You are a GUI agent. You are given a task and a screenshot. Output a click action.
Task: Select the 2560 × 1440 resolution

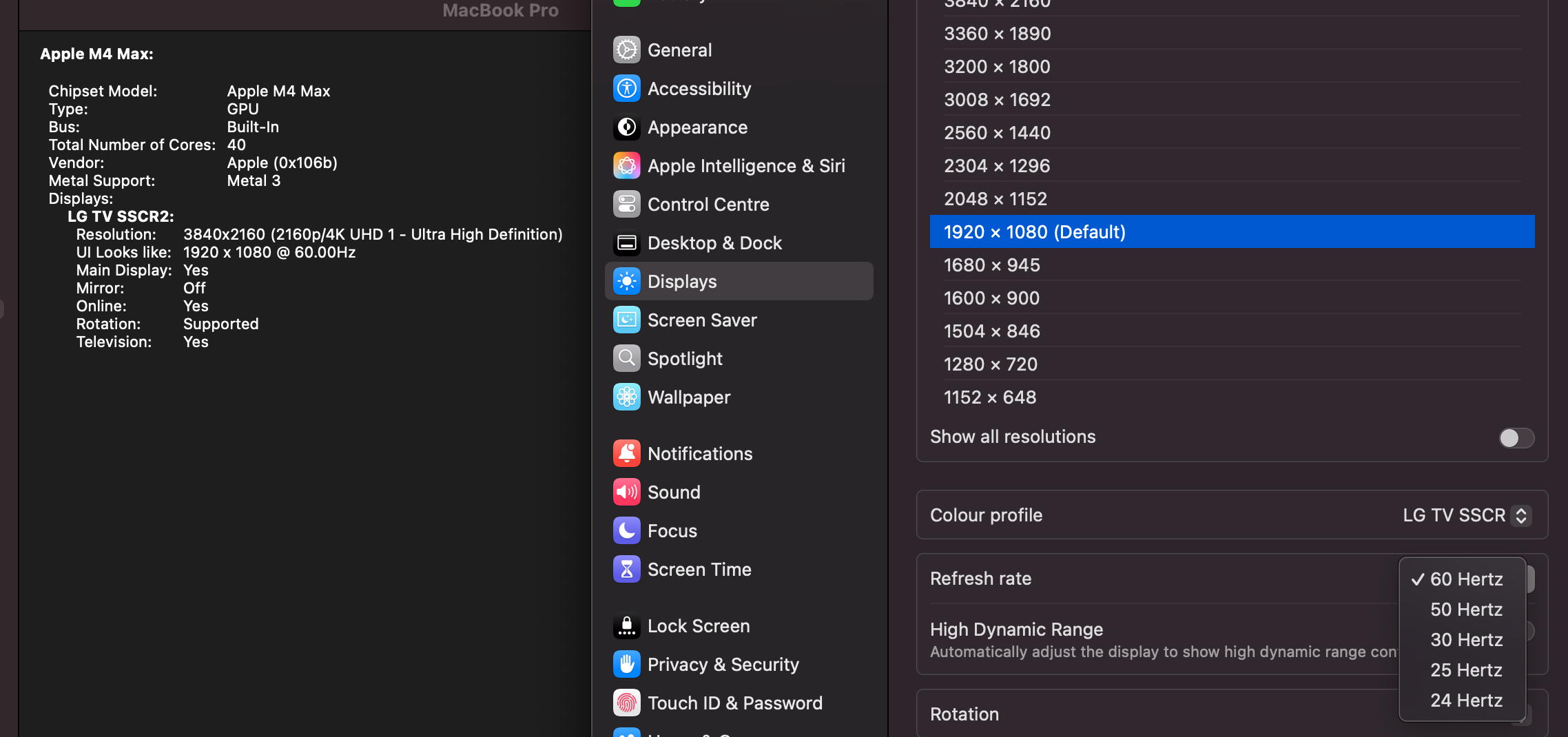pos(996,132)
